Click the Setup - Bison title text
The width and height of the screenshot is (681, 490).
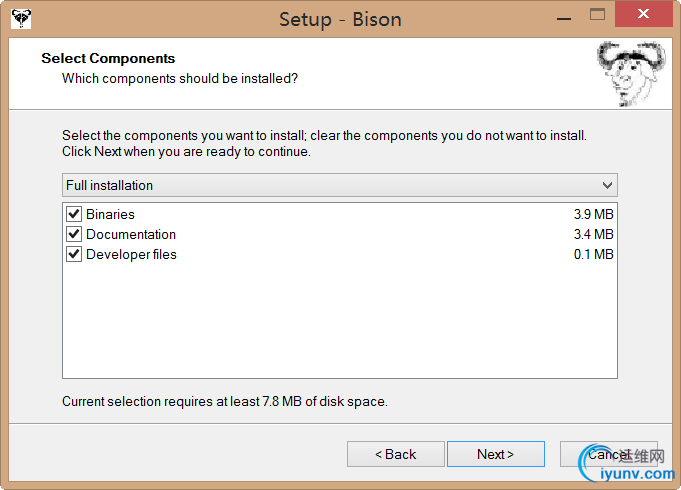click(340, 20)
